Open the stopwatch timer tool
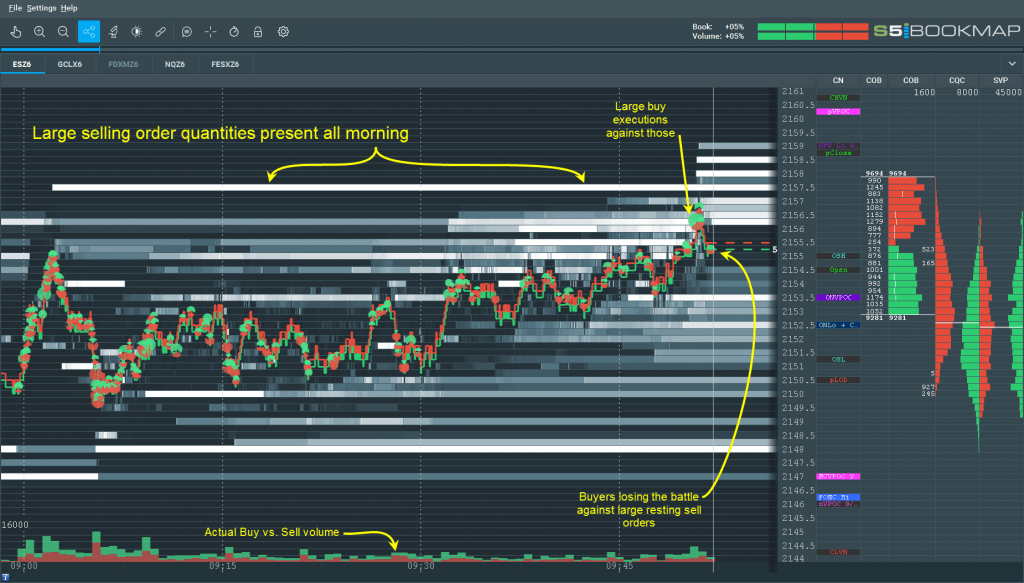This screenshot has height=583, width=1024. (232, 31)
